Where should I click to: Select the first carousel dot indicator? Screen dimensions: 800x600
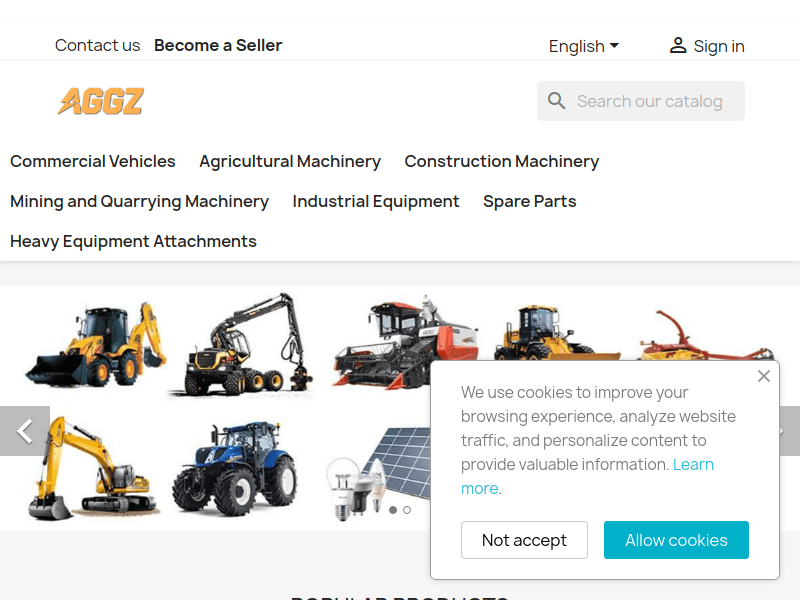point(392,510)
